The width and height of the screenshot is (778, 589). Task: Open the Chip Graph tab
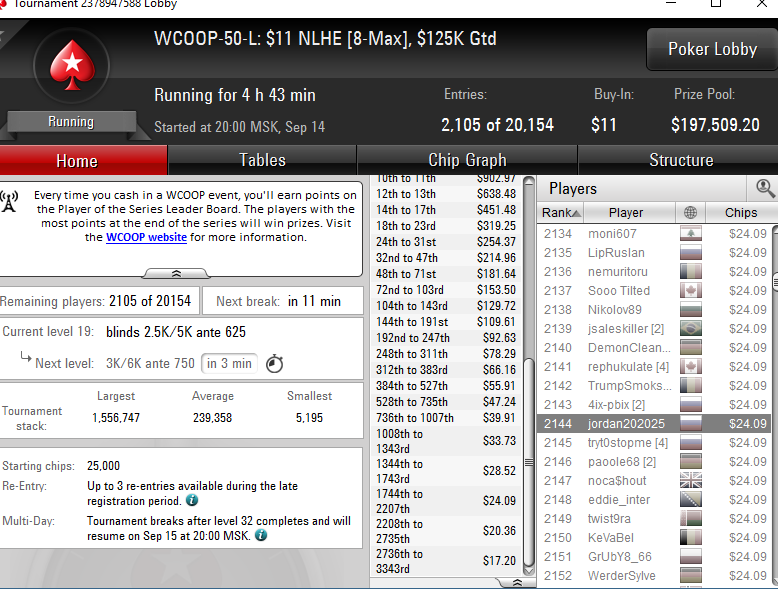(x=467, y=160)
